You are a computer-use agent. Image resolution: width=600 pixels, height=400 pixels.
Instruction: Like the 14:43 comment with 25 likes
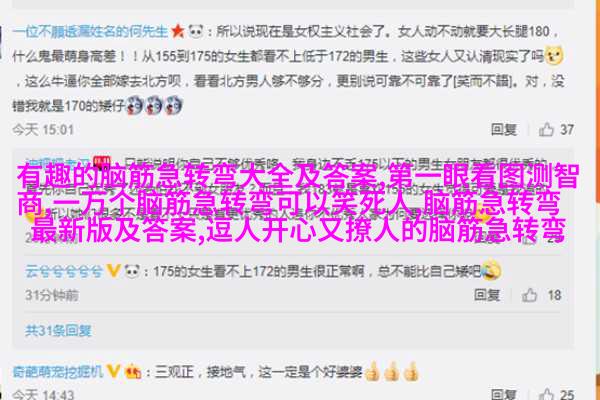pyautogui.click(x=546, y=394)
